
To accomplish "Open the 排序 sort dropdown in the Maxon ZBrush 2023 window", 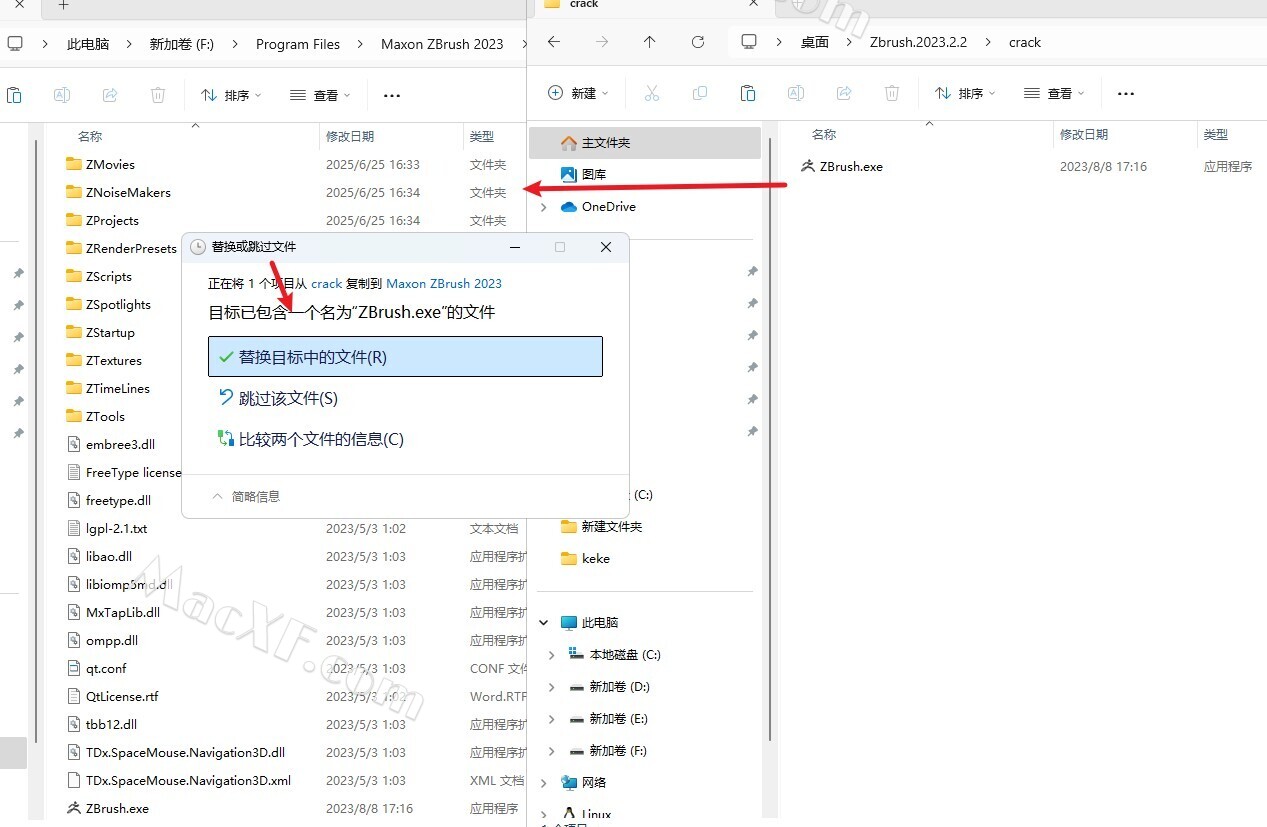I will [231, 95].
